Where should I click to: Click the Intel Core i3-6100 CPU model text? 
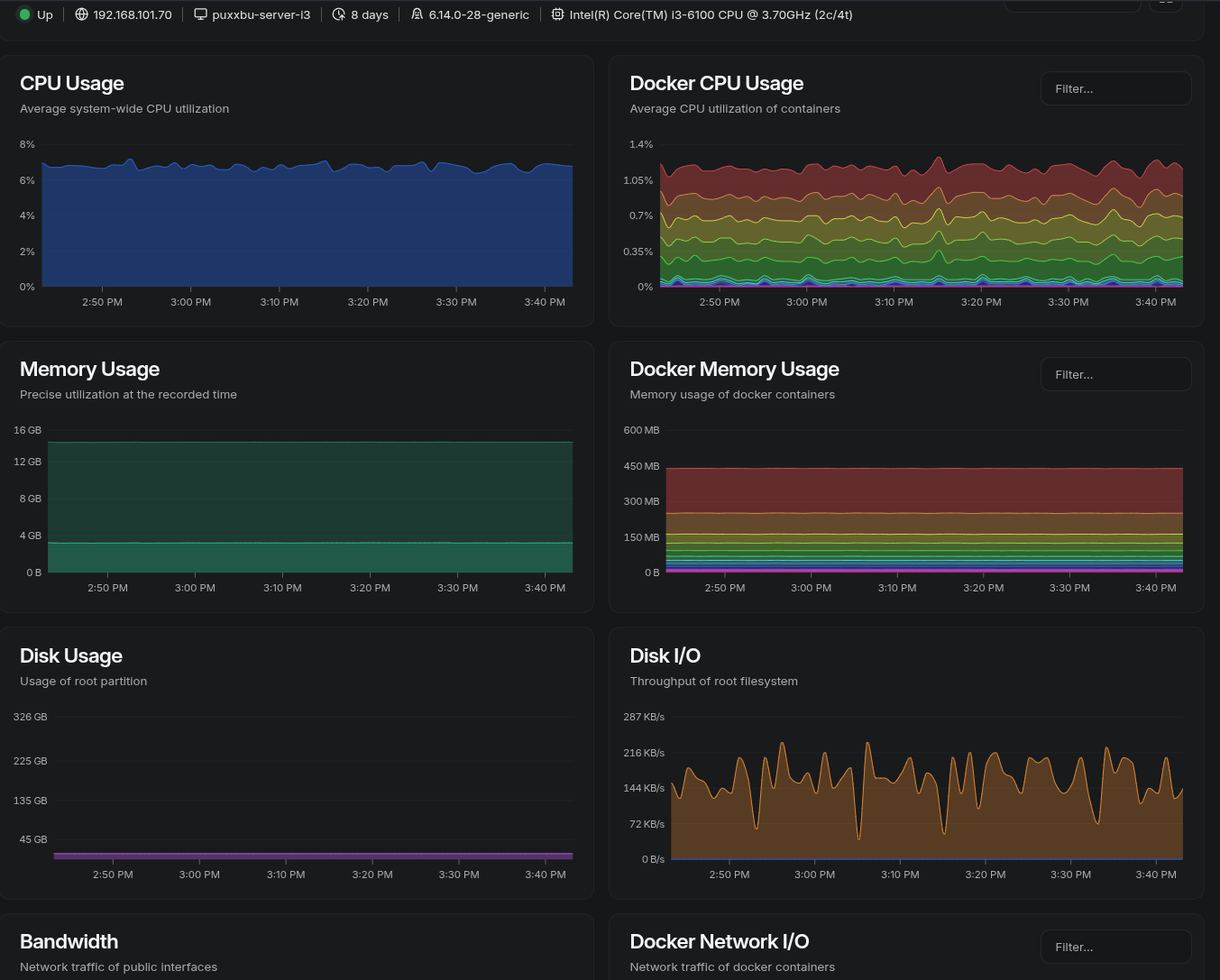point(711,14)
